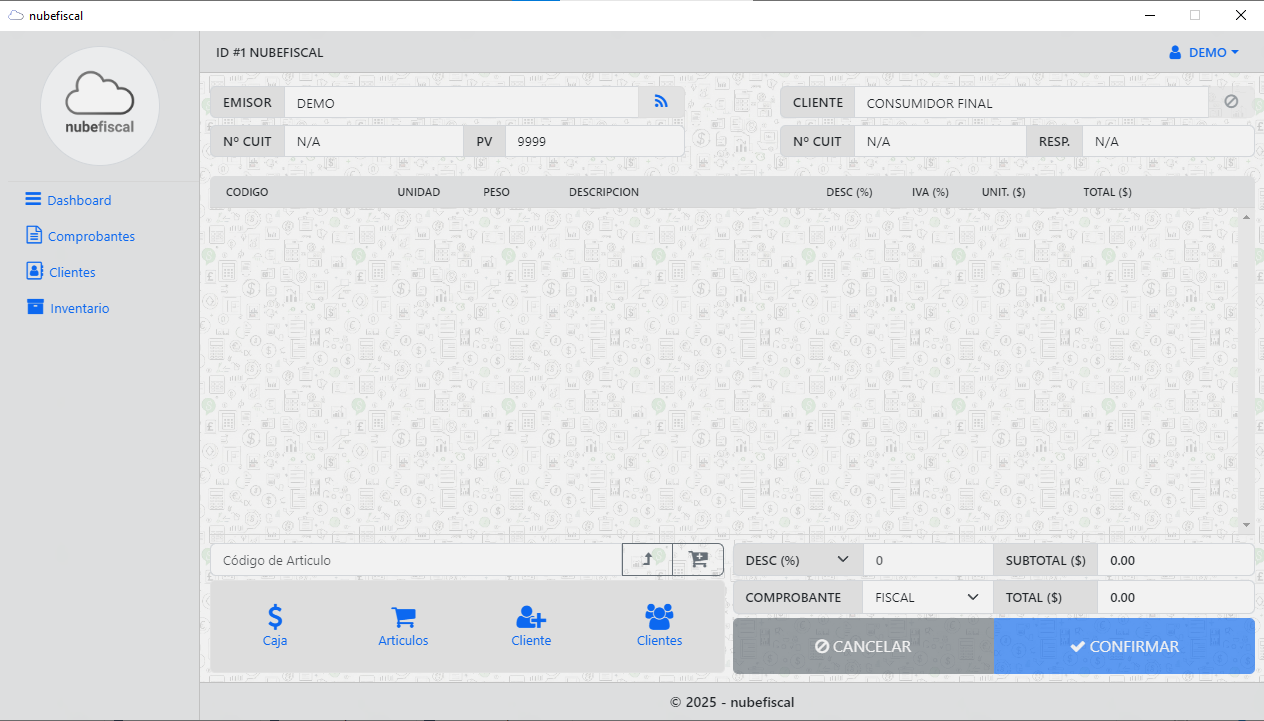Click the items list scrollbar down arrow

[1246, 525]
